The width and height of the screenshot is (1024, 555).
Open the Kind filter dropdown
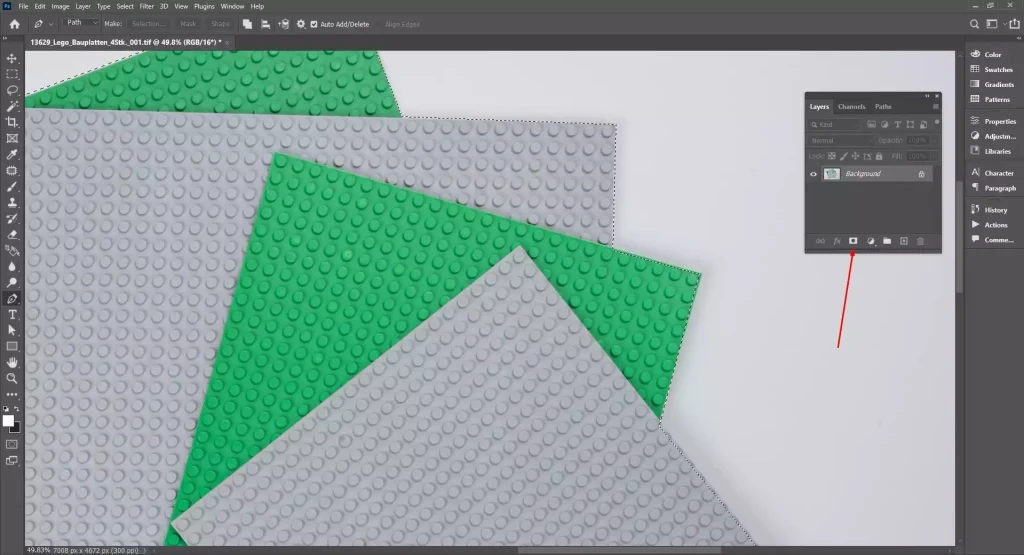click(835, 124)
